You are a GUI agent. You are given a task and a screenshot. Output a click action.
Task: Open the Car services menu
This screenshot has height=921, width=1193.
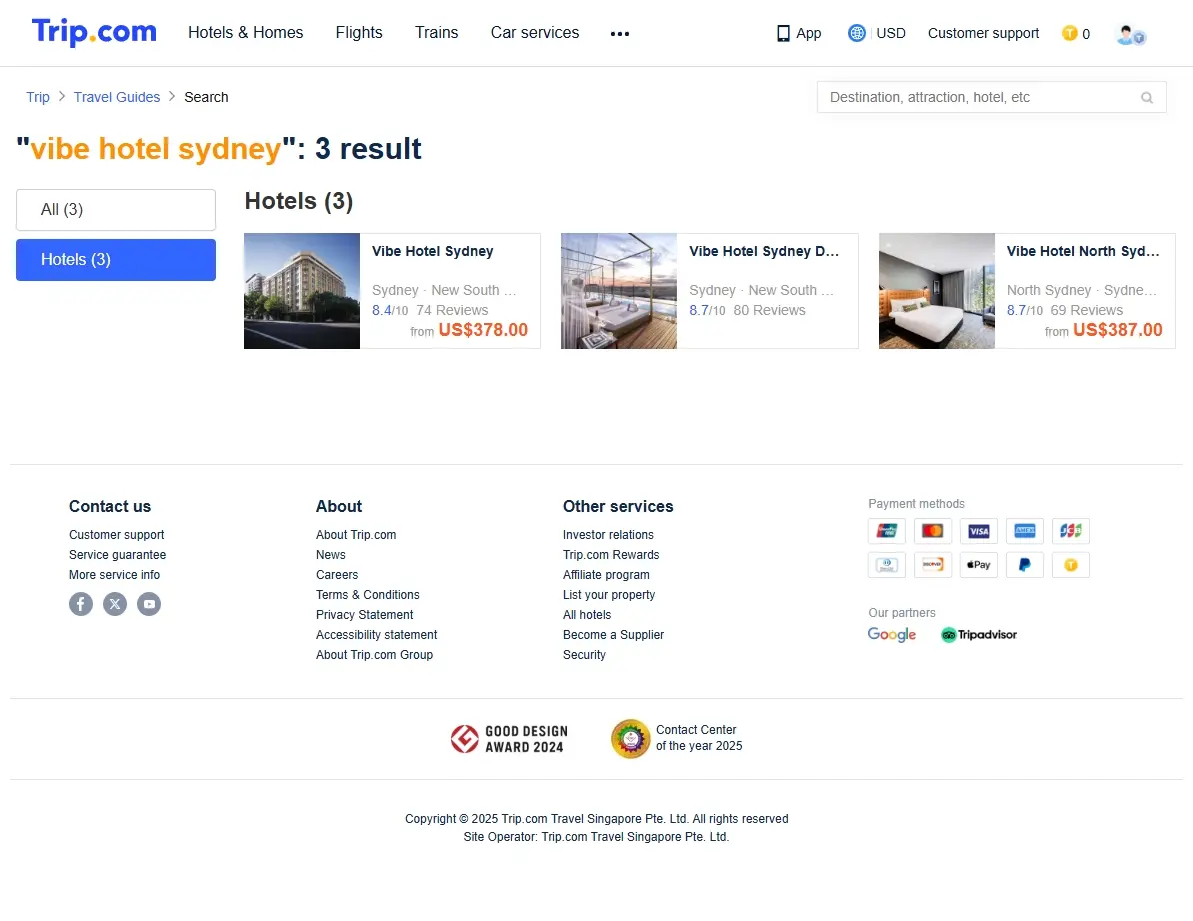coord(535,33)
